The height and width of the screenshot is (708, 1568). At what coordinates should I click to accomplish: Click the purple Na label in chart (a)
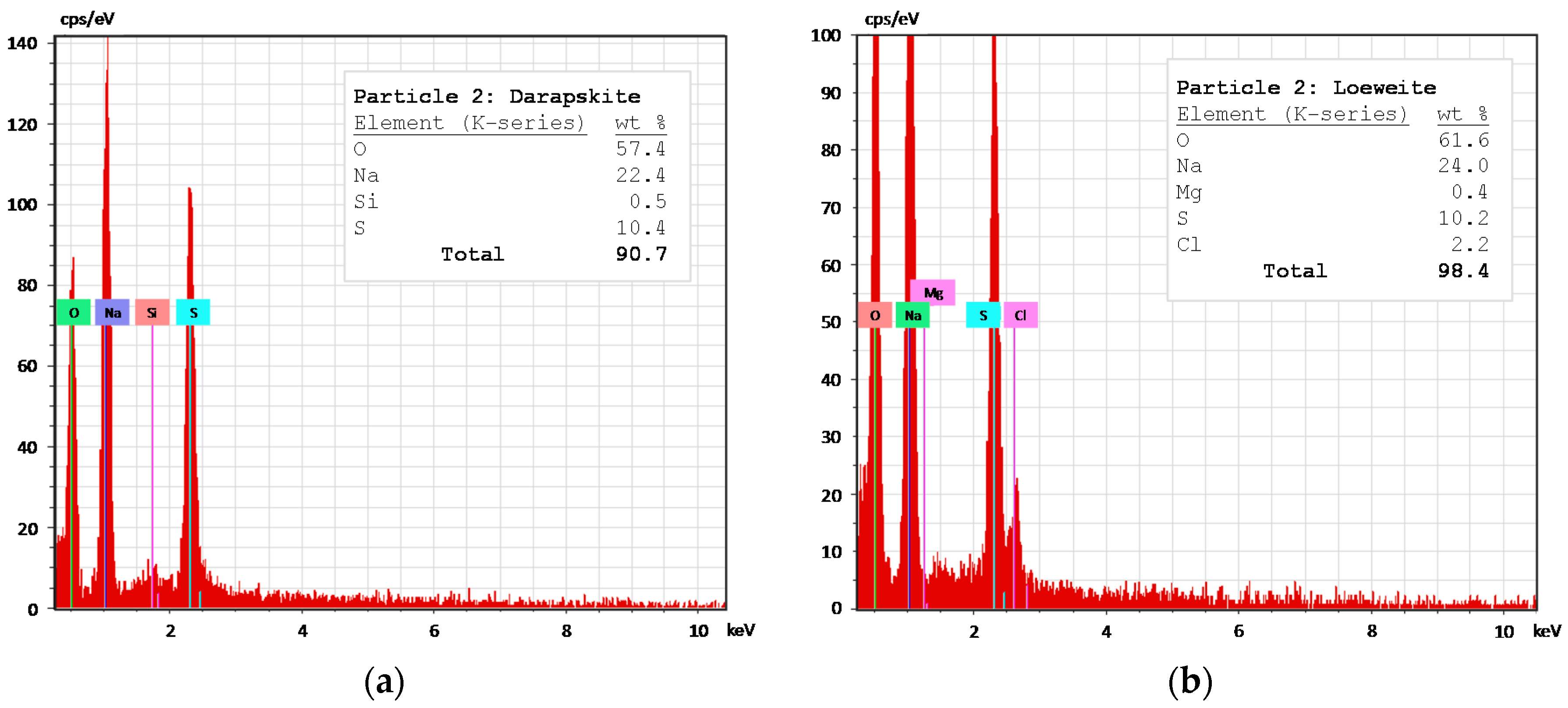point(112,313)
